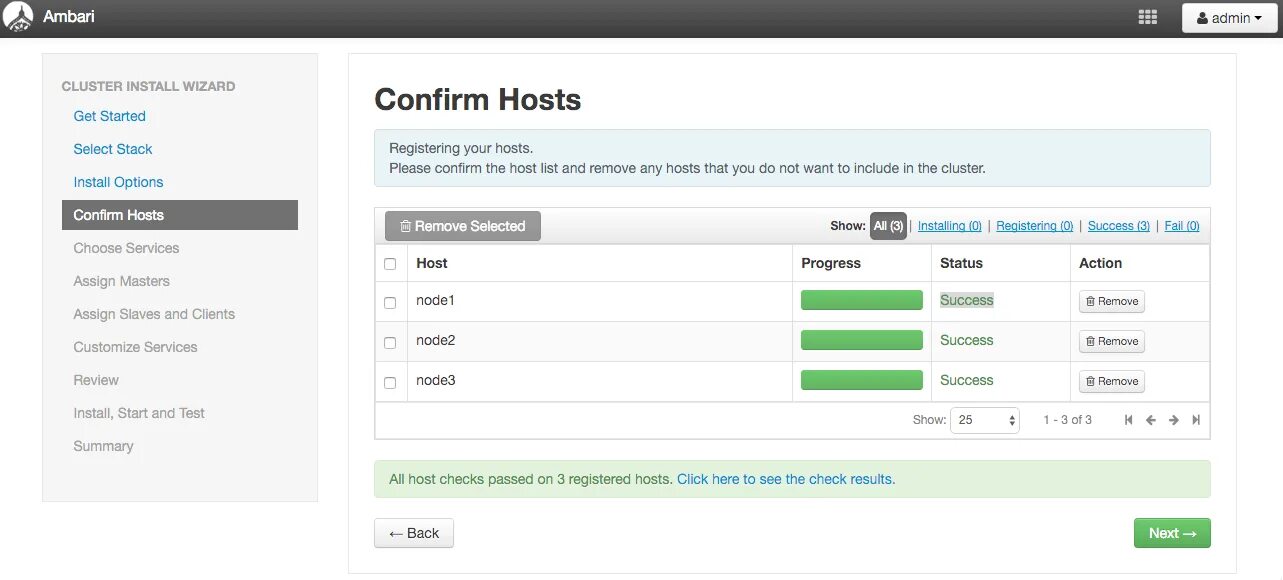The width and height of the screenshot is (1283, 580).
Task: Select Get Started wizard step
Action: pyautogui.click(x=109, y=116)
